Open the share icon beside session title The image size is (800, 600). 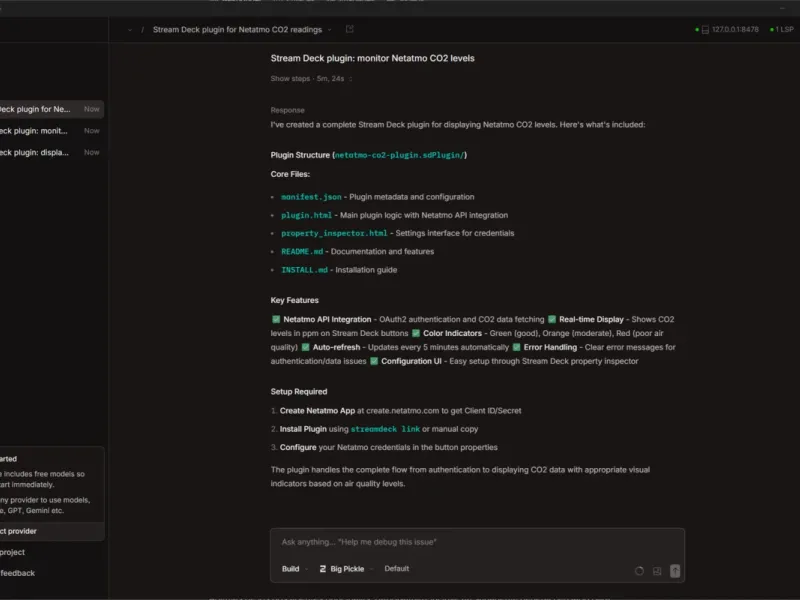tap(349, 29)
